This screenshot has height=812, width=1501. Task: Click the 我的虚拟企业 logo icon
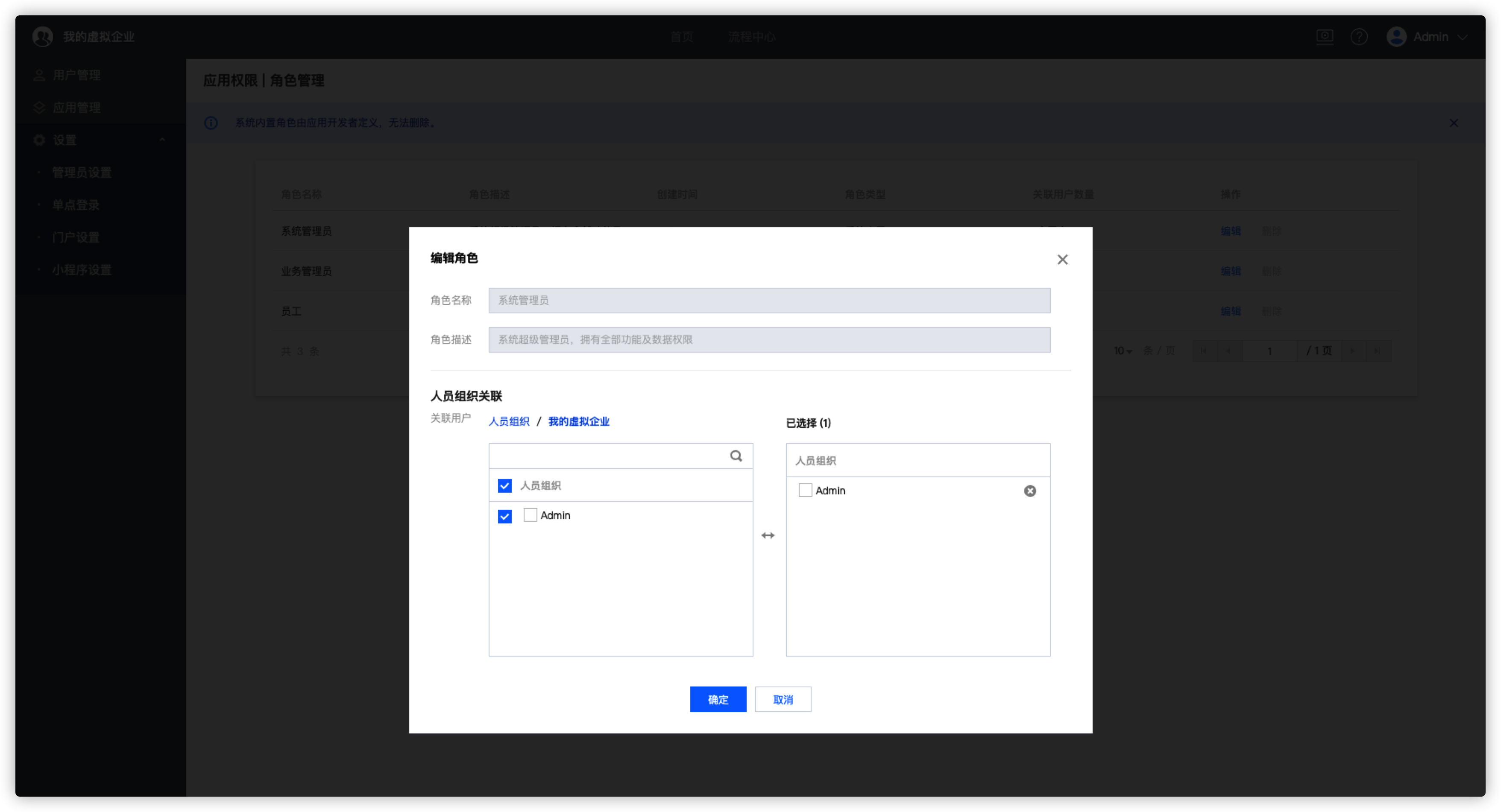(43, 37)
